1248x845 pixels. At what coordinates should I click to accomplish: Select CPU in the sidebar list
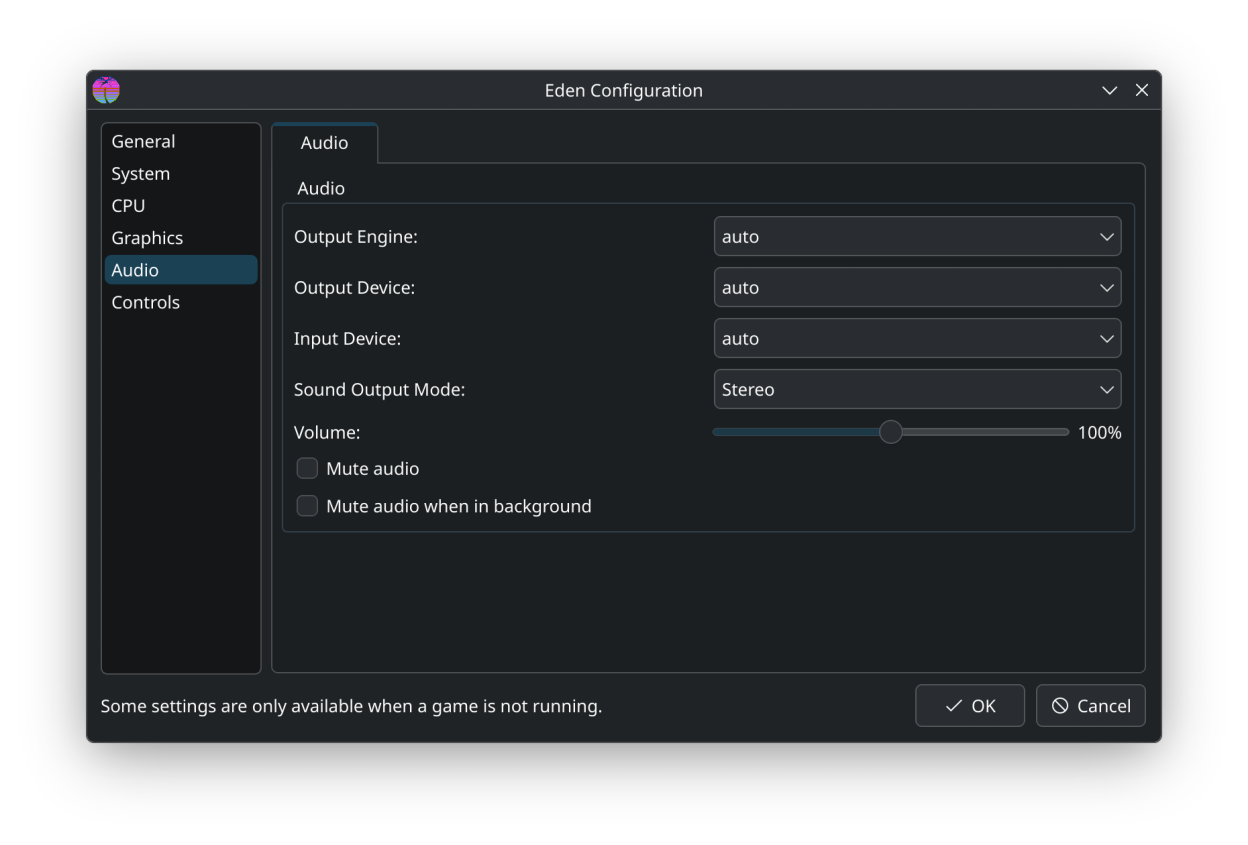tap(181, 206)
